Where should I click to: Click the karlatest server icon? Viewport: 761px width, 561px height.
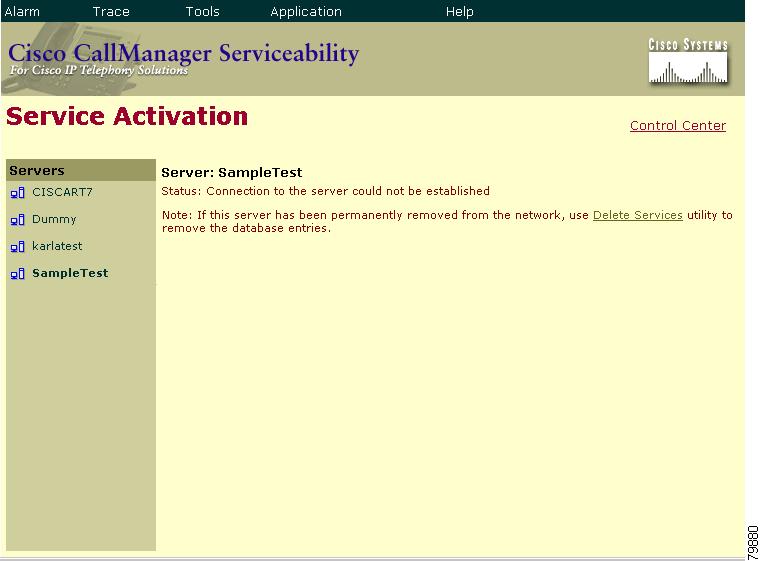17,247
